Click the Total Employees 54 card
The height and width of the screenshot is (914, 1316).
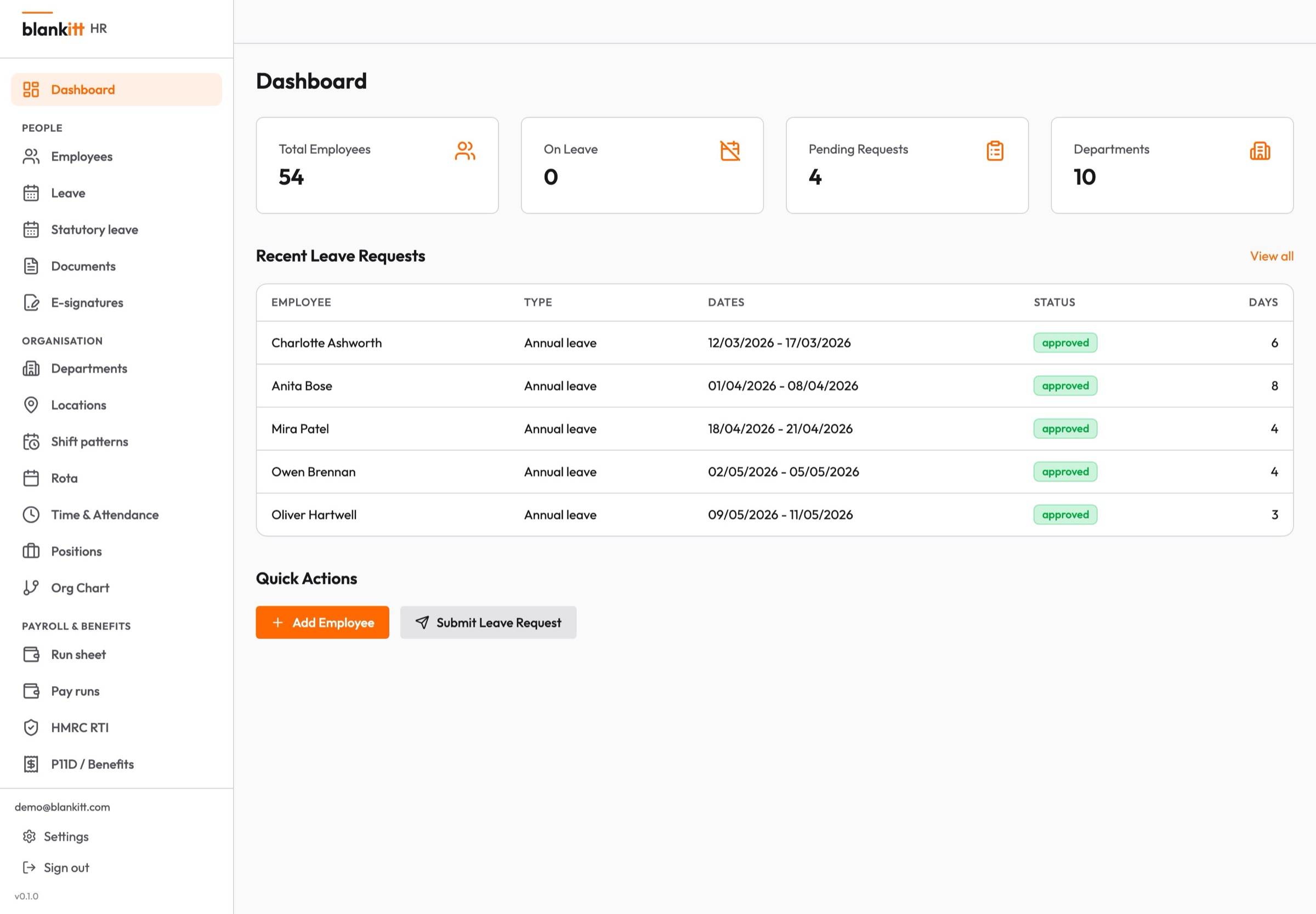point(377,166)
